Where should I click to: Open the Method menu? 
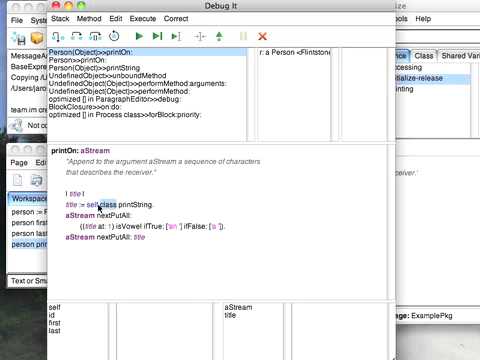tap(89, 19)
